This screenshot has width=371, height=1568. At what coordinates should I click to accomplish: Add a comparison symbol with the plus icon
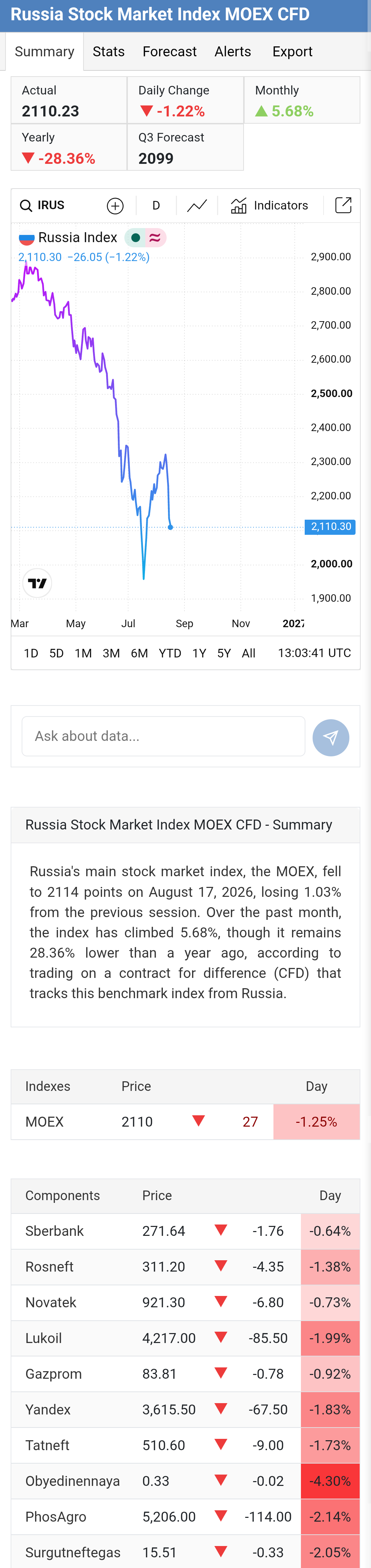coord(115,206)
